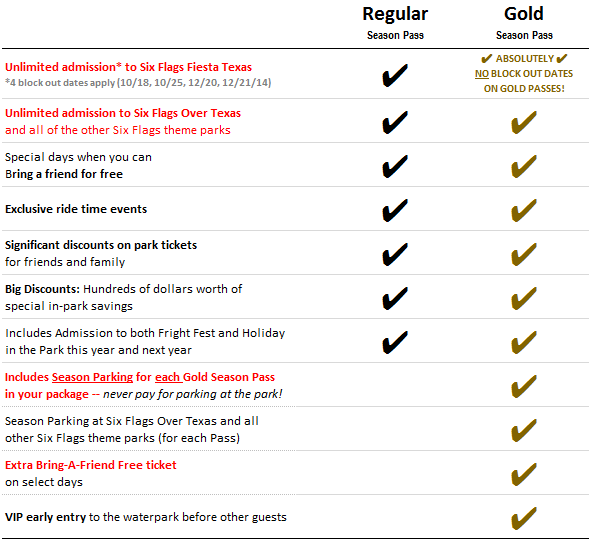Screen dimensions: 591x541
Task: Click the black checkmark for Bring a friend for free
Action: click(395, 166)
